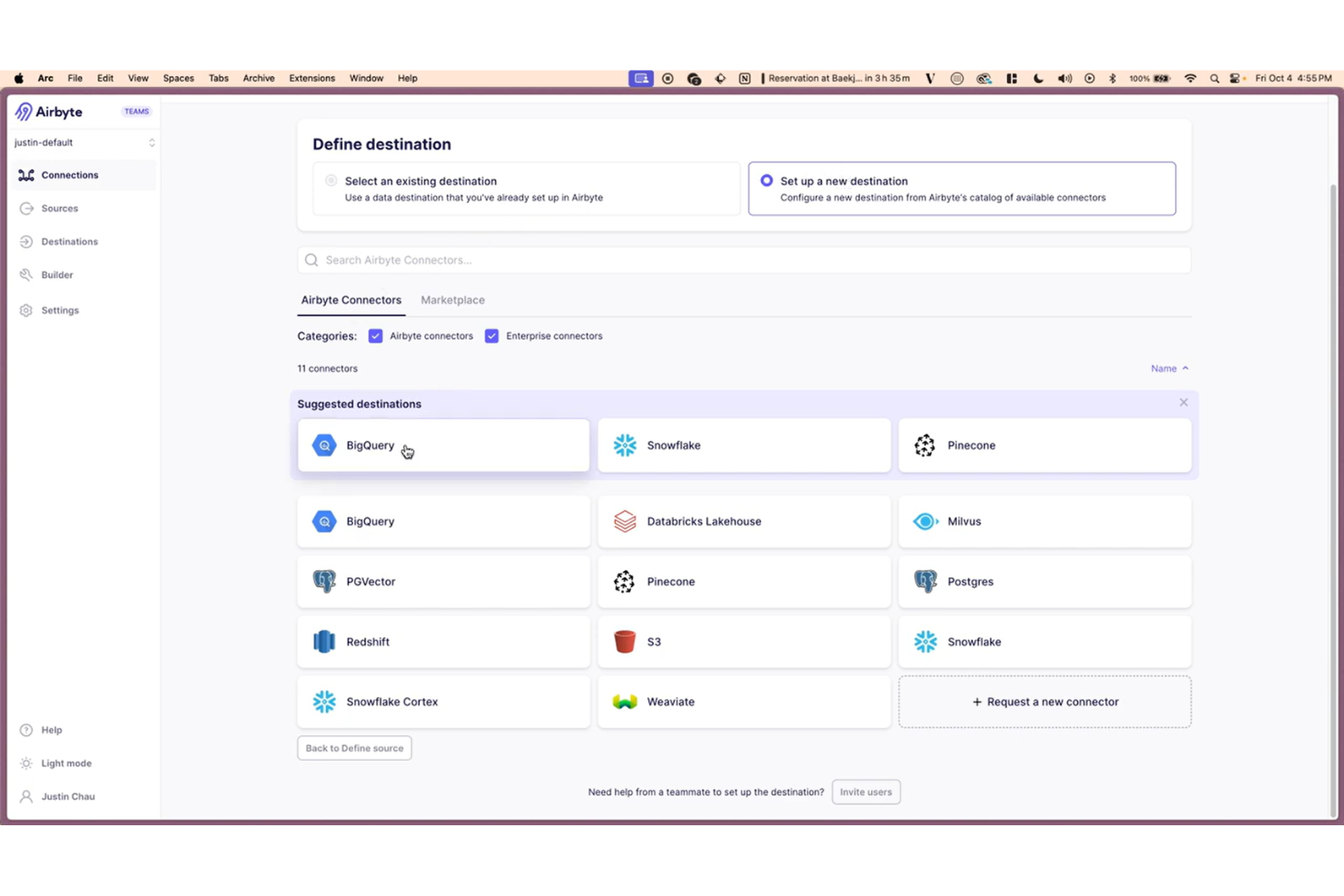
Task: Open the Archive menu
Action: (259, 78)
